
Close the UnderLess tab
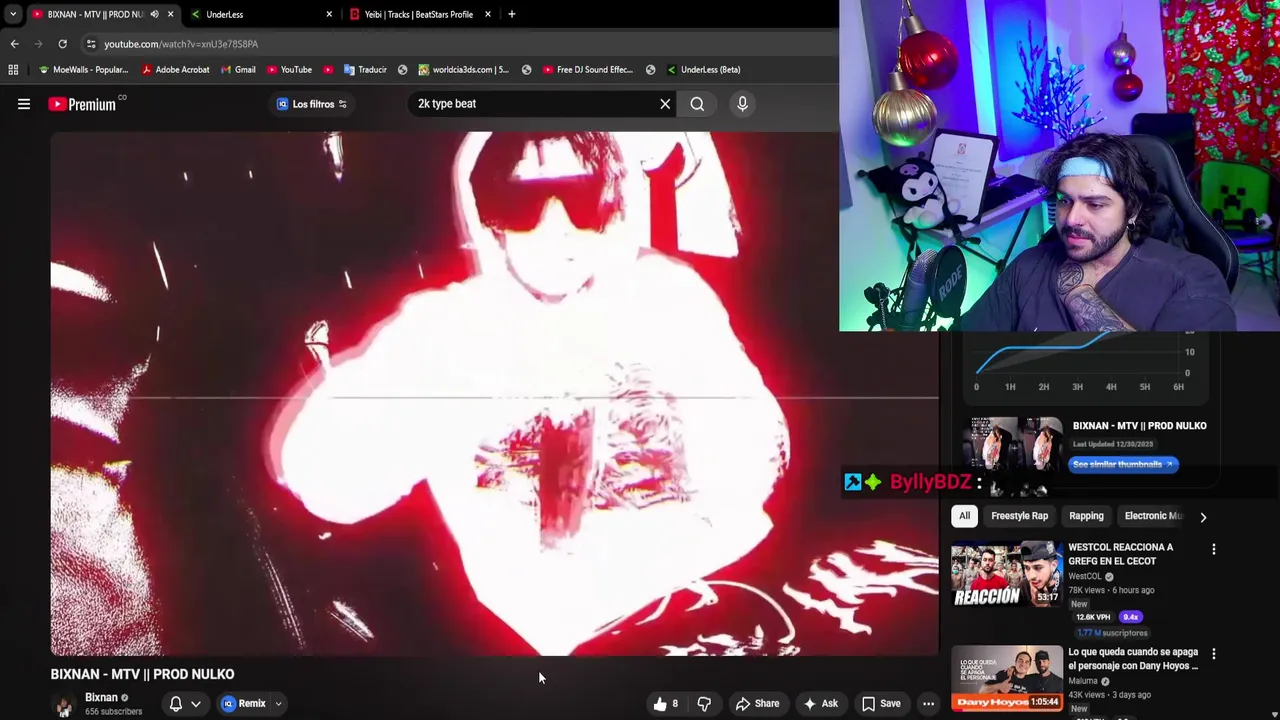click(x=329, y=14)
